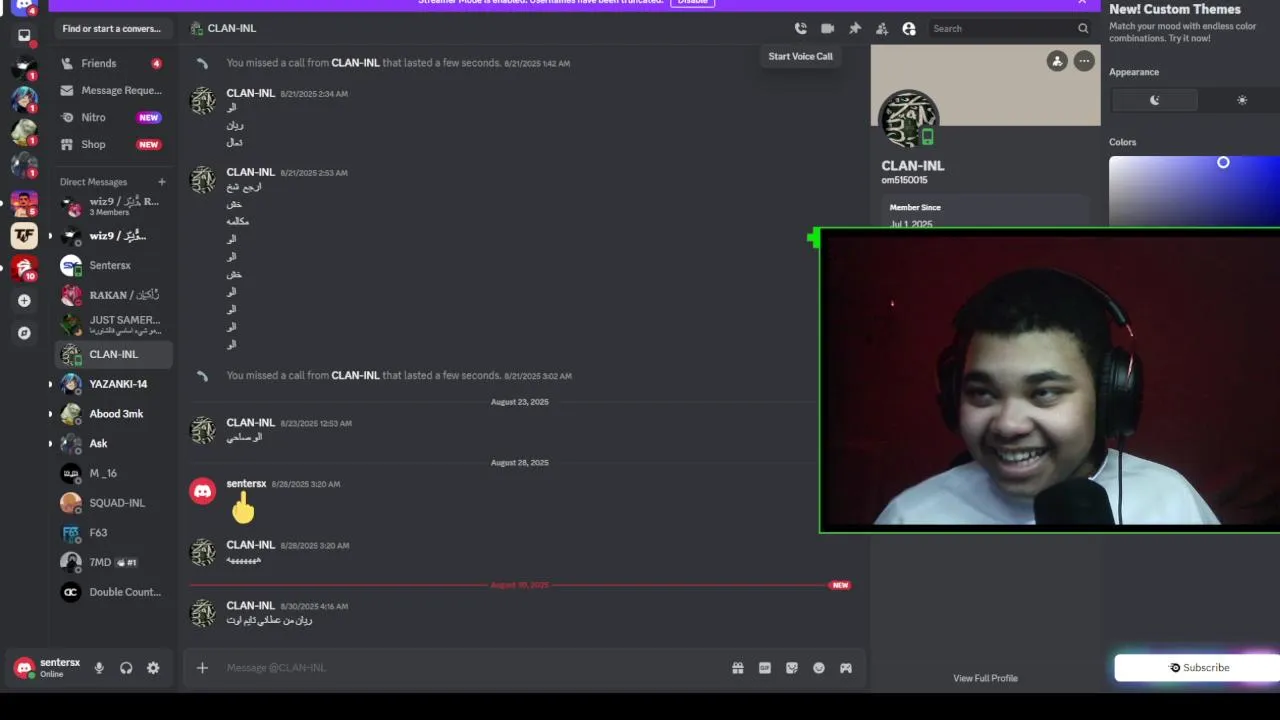Open the Friends tab

113,63
